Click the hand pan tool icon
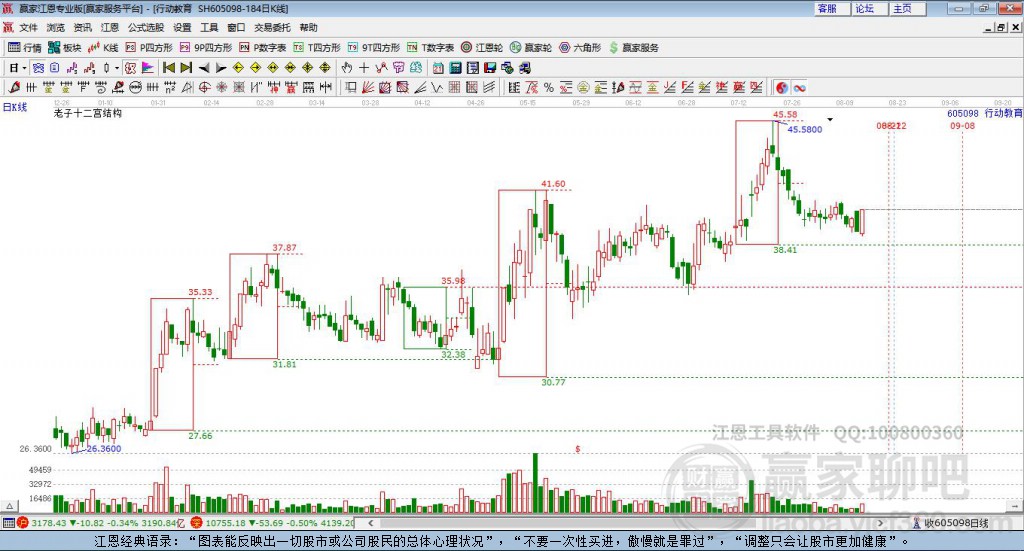Viewport: 1024px width, 551px height. tap(347, 68)
